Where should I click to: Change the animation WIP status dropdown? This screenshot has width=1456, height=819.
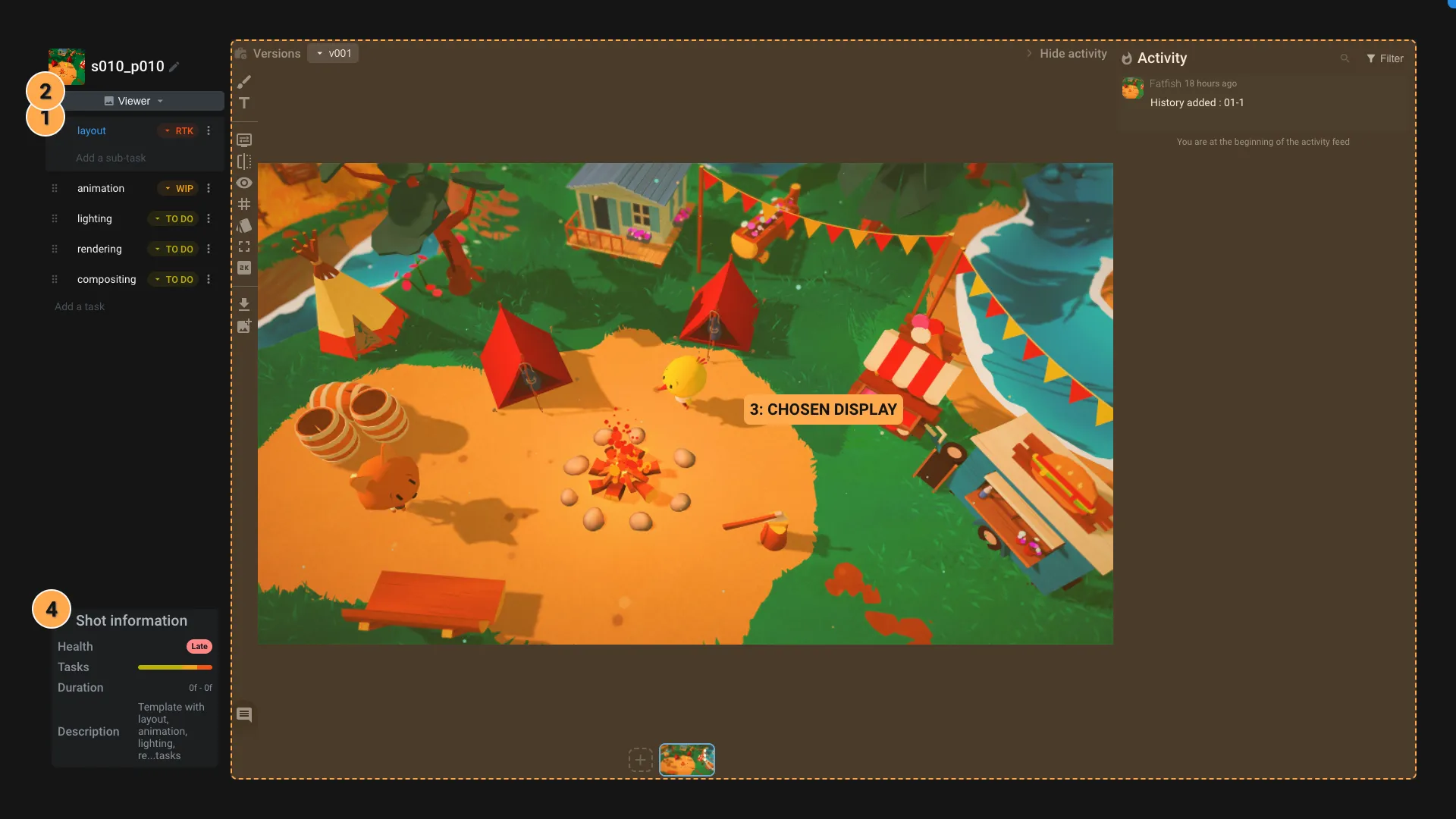click(x=179, y=188)
